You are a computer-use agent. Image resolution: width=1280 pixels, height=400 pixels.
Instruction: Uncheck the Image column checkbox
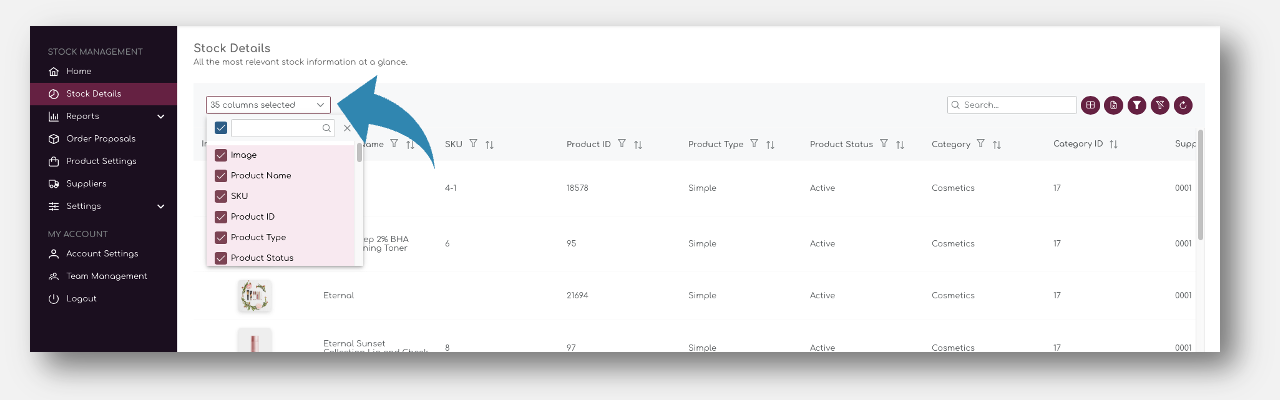tap(221, 155)
